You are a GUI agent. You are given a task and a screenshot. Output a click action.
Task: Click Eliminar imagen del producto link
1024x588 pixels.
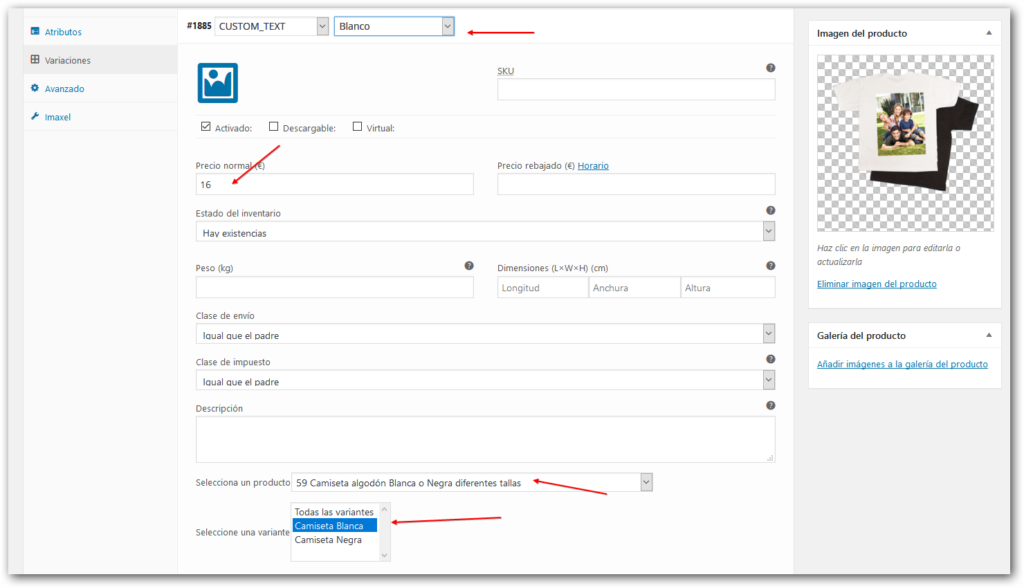pyautogui.click(x=876, y=284)
